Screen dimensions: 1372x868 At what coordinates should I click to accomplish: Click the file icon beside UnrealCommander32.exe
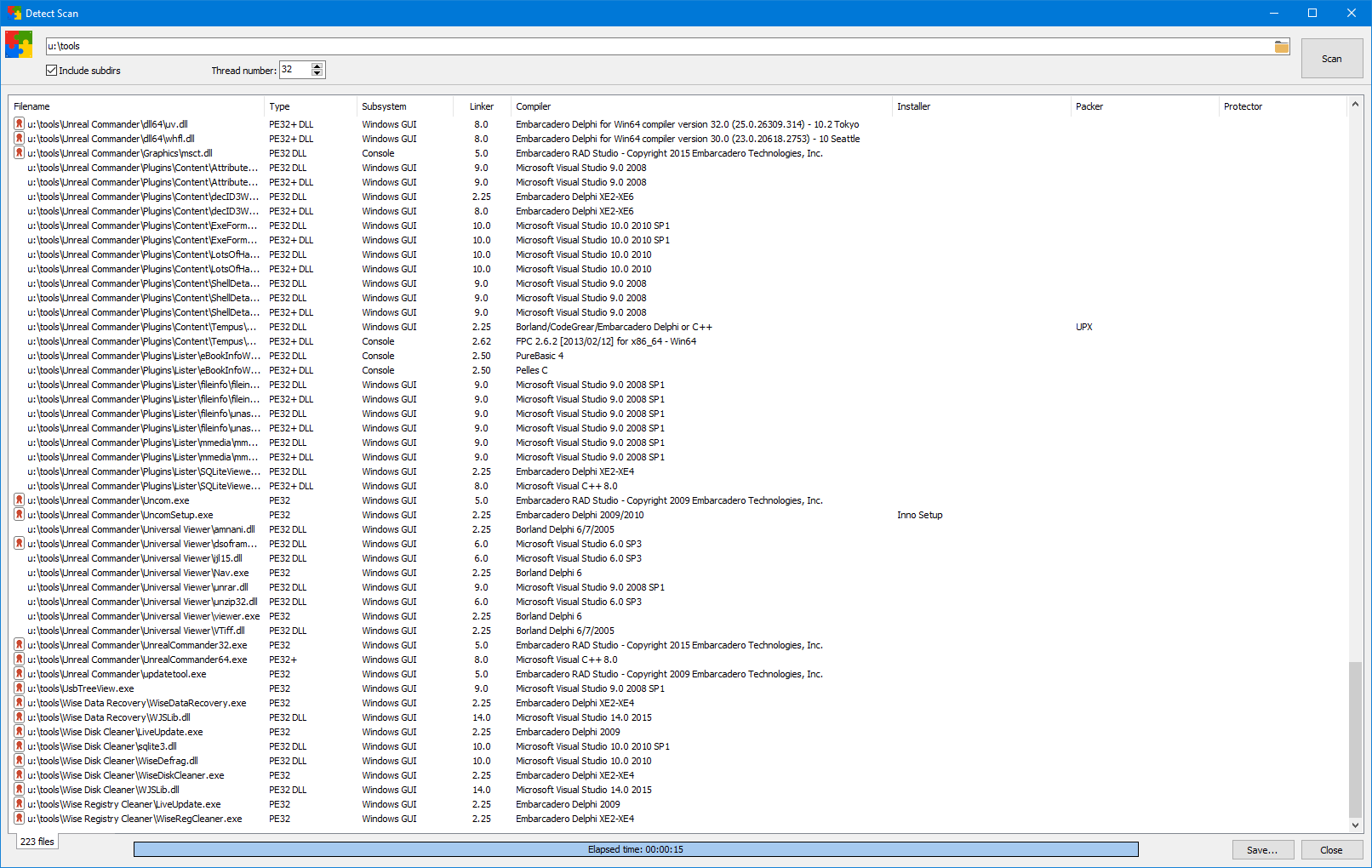19,645
